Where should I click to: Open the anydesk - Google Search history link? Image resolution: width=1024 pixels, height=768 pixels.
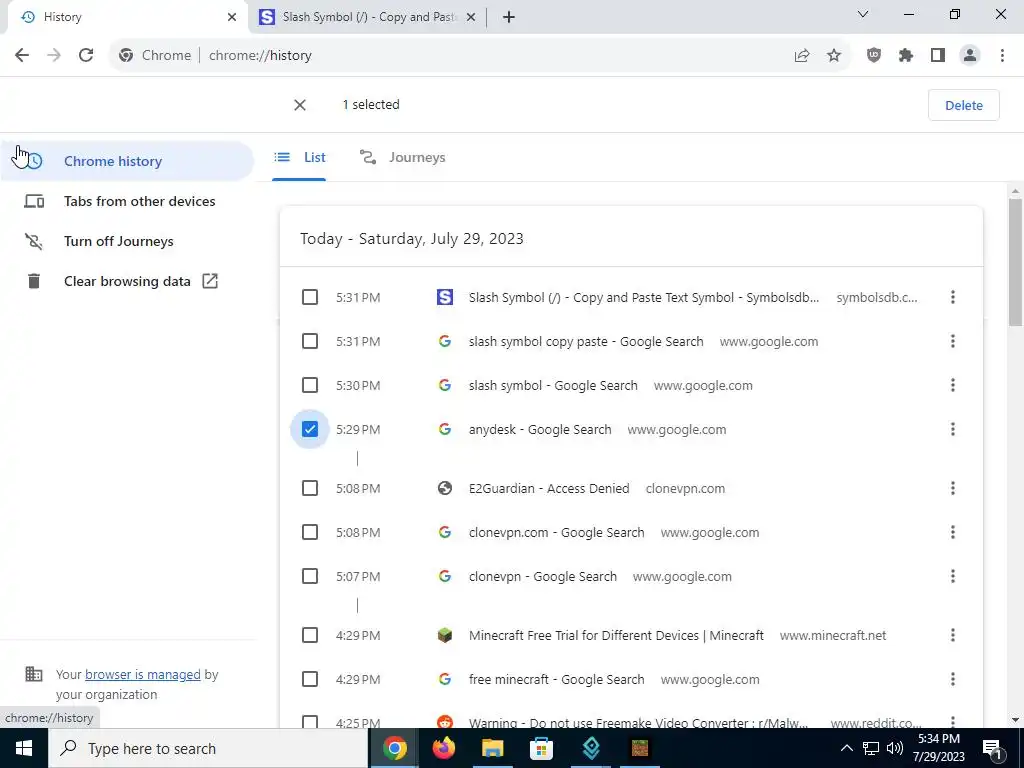pyautogui.click(x=540, y=430)
